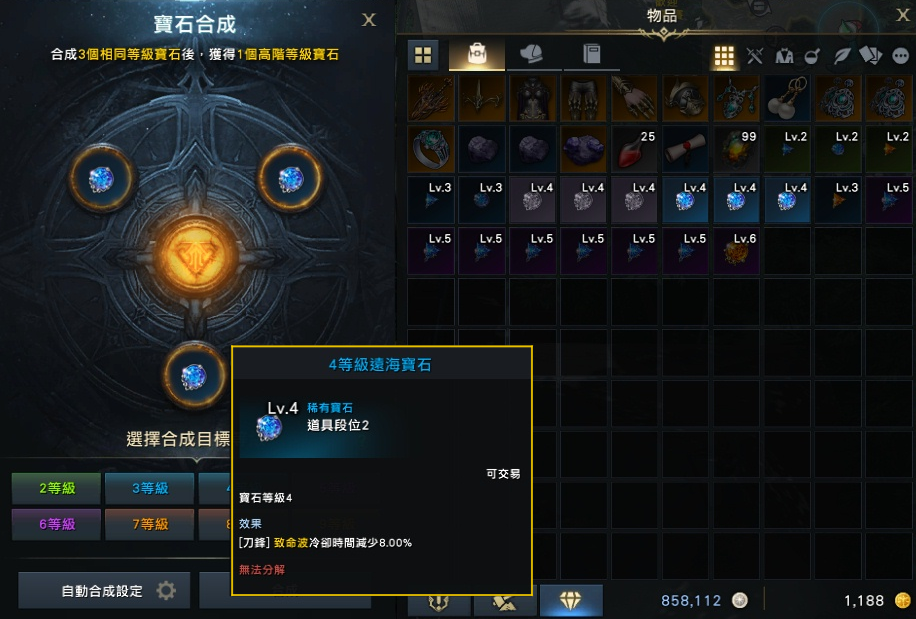Filter inventory by armor outfit icon
Screen dimensions: 916x619
tap(784, 56)
